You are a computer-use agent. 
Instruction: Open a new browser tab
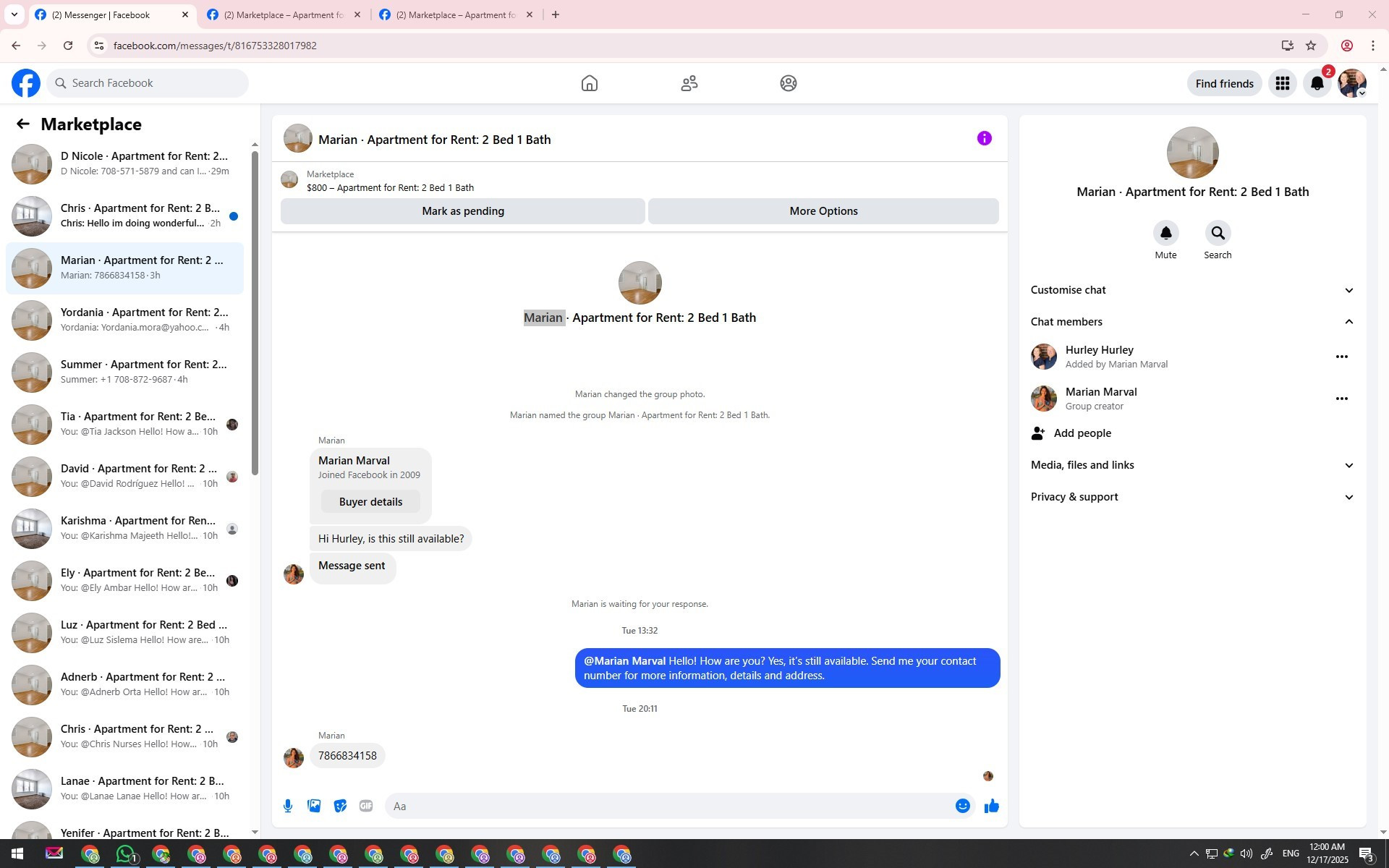[556, 14]
